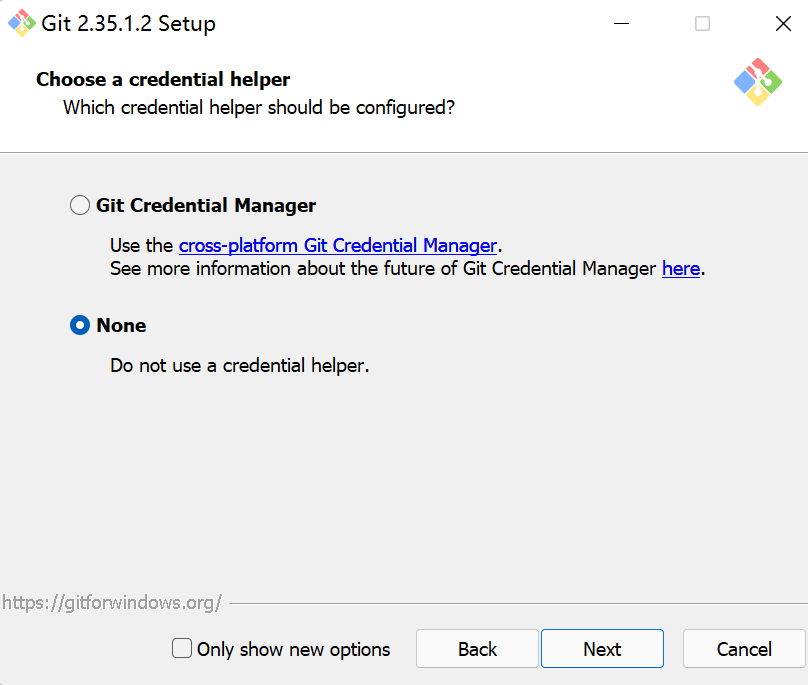Return to the previous page with Back

click(477, 648)
